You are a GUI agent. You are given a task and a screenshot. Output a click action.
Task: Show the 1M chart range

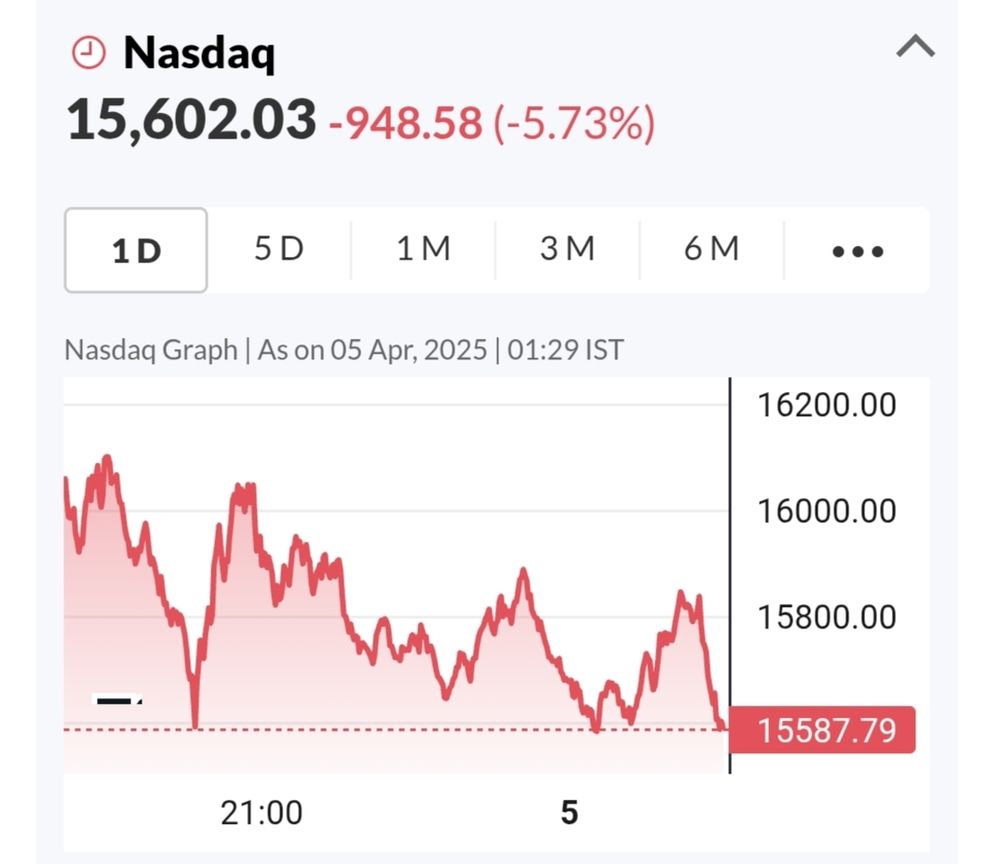423,249
